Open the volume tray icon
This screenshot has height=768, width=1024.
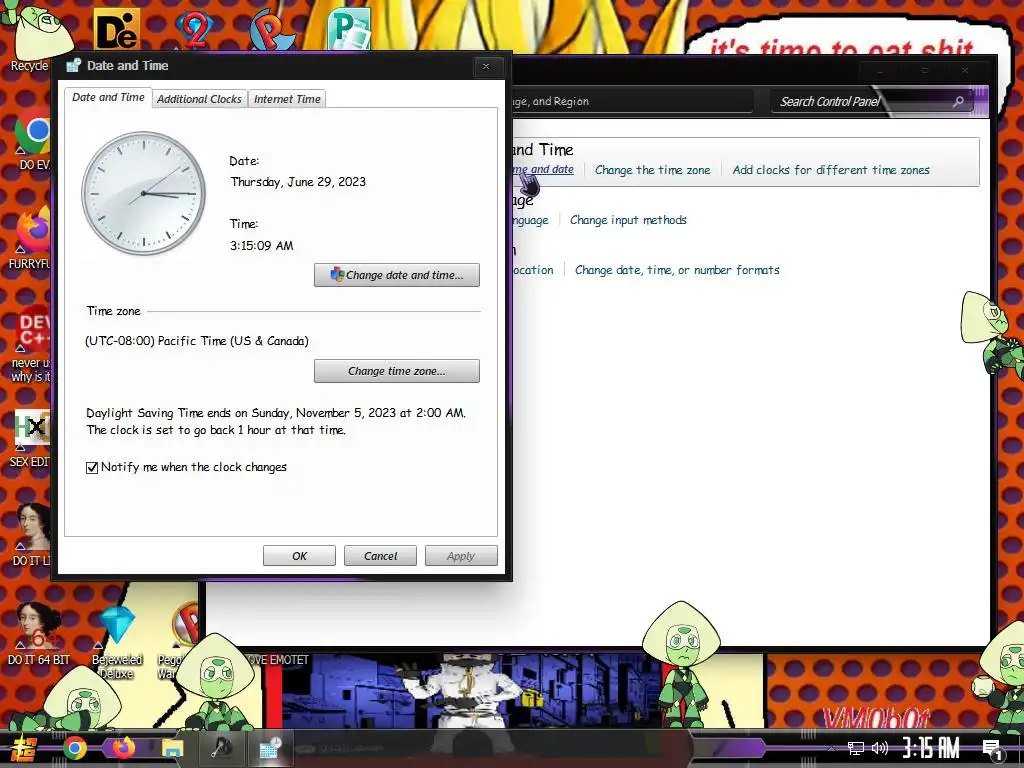pyautogui.click(x=880, y=748)
